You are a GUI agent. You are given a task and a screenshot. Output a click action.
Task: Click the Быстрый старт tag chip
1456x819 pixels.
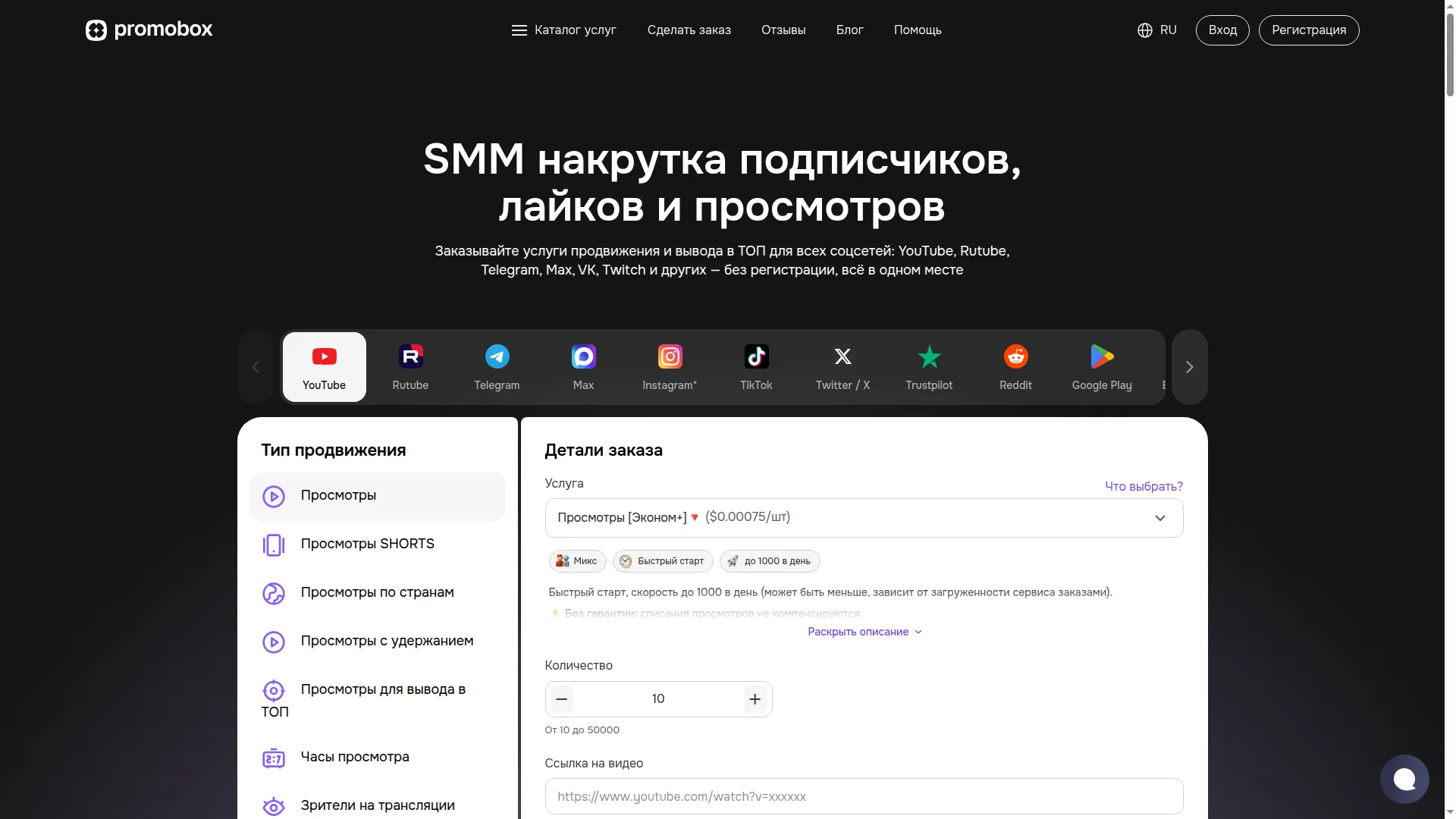(x=663, y=561)
